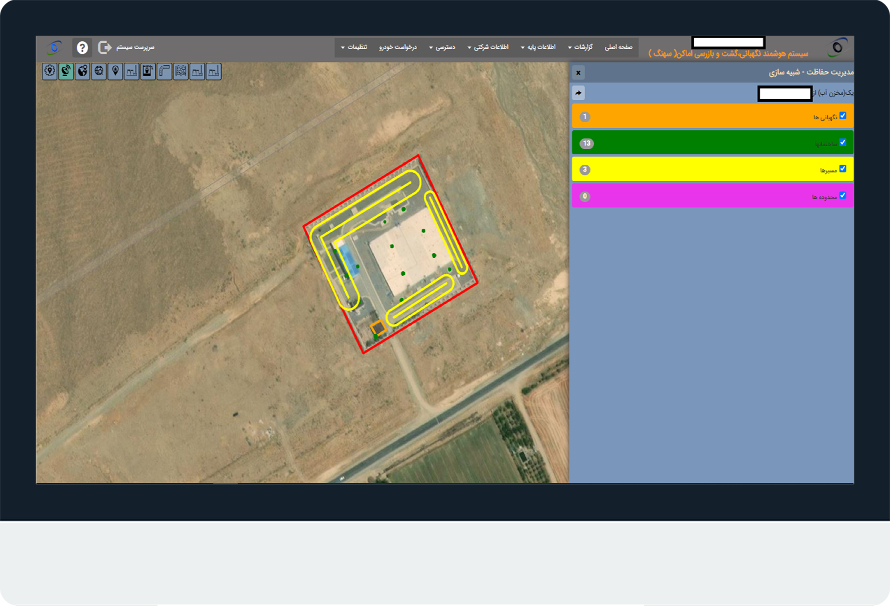Select the globe map tool icon
Image resolution: width=890 pixels, height=606 pixels.
click(82, 71)
